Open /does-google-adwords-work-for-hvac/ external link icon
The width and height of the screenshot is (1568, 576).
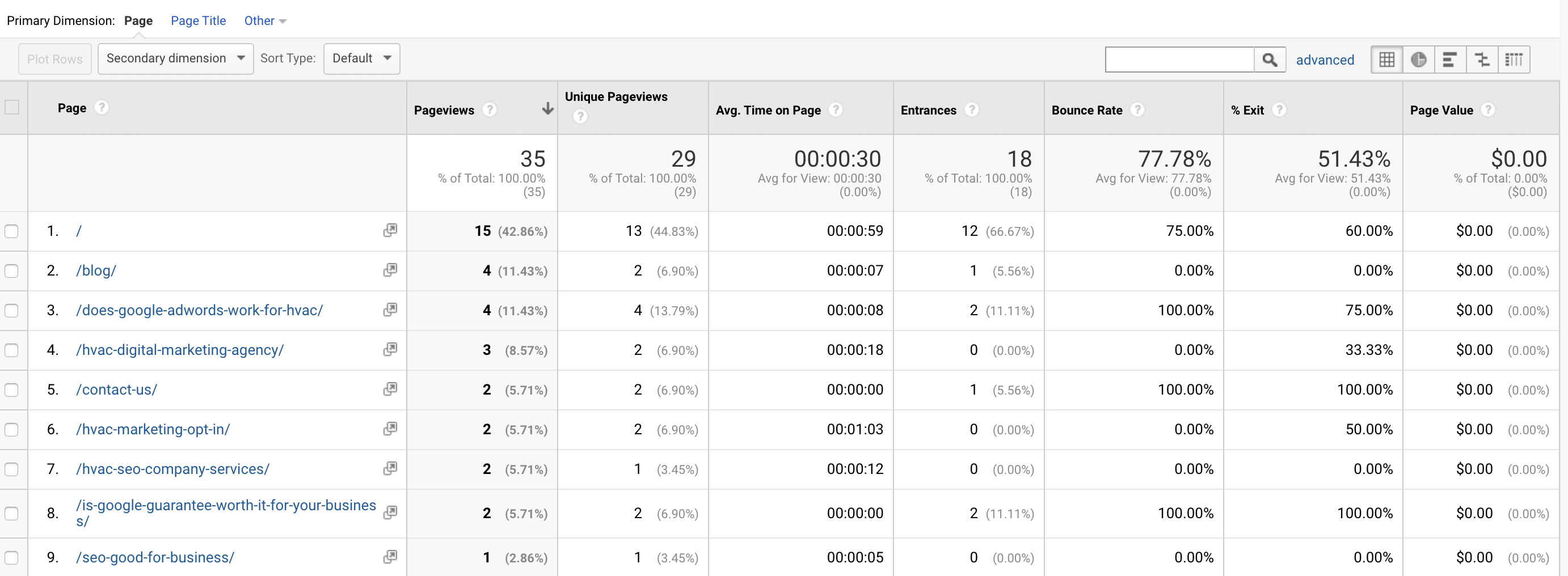click(x=390, y=310)
